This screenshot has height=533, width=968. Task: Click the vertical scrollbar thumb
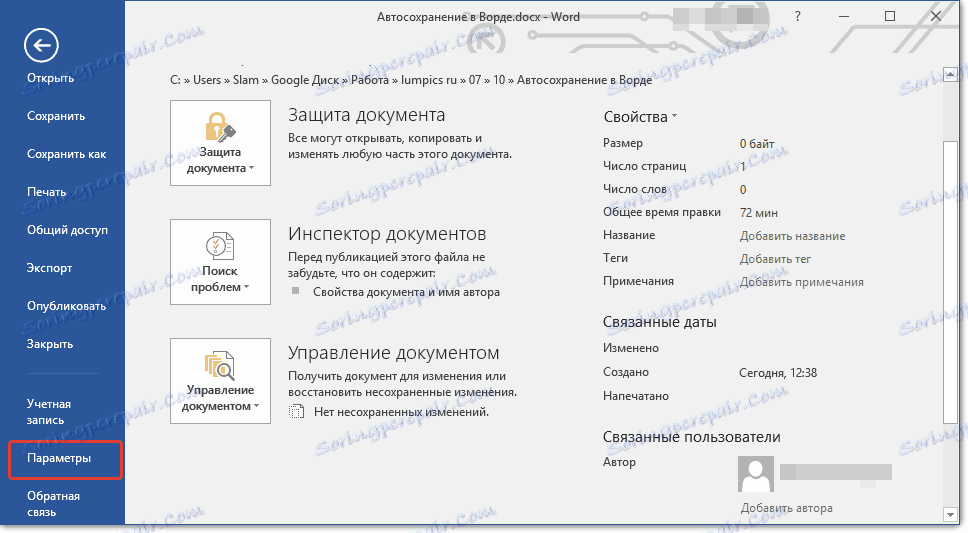[x=950, y=282]
